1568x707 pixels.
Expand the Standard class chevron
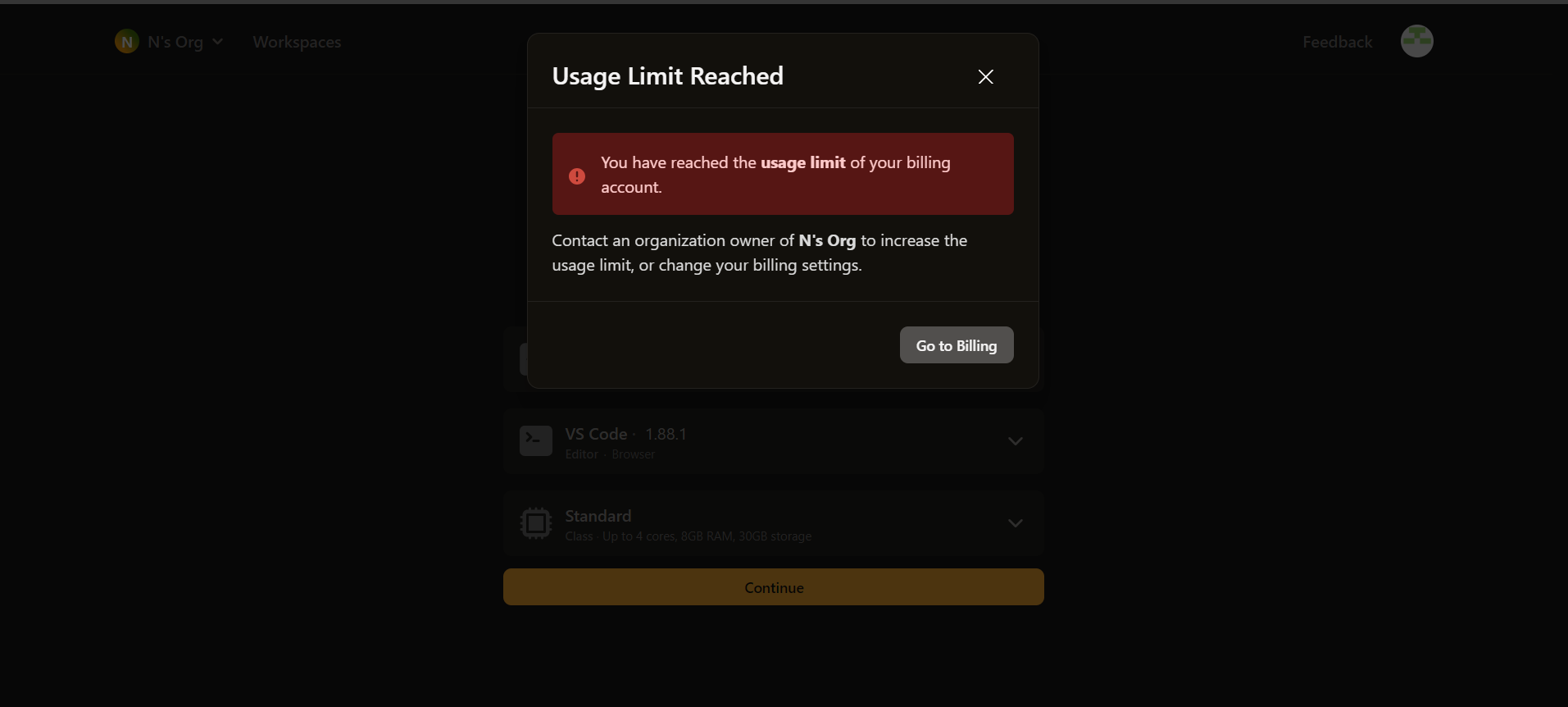[x=1015, y=523]
